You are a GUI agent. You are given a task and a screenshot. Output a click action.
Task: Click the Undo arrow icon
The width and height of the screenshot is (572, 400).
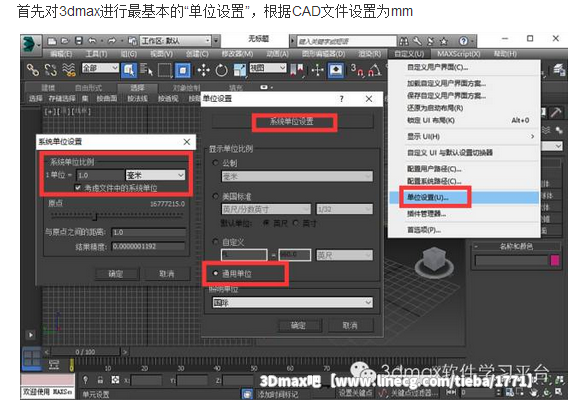tap(92, 41)
